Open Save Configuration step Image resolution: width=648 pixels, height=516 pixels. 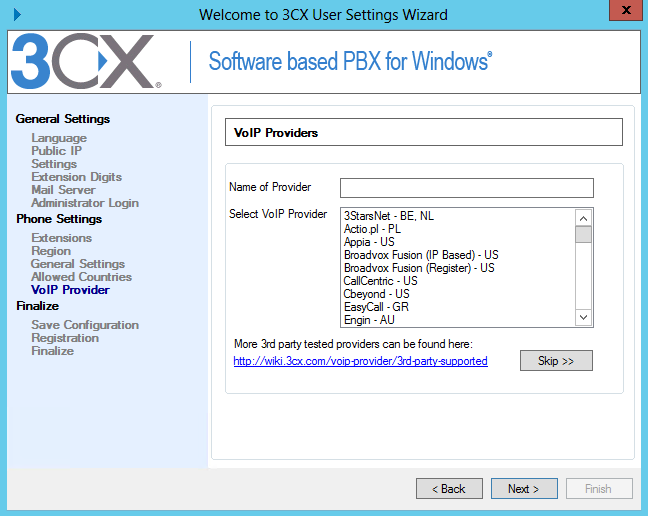(x=85, y=325)
